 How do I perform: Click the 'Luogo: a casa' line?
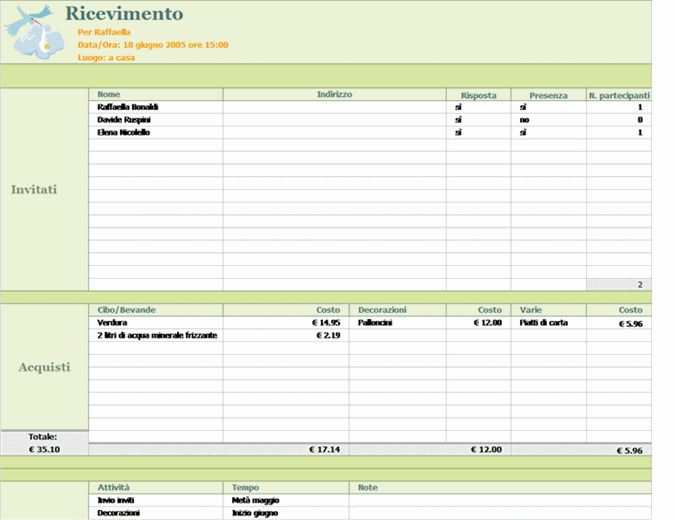coord(106,58)
